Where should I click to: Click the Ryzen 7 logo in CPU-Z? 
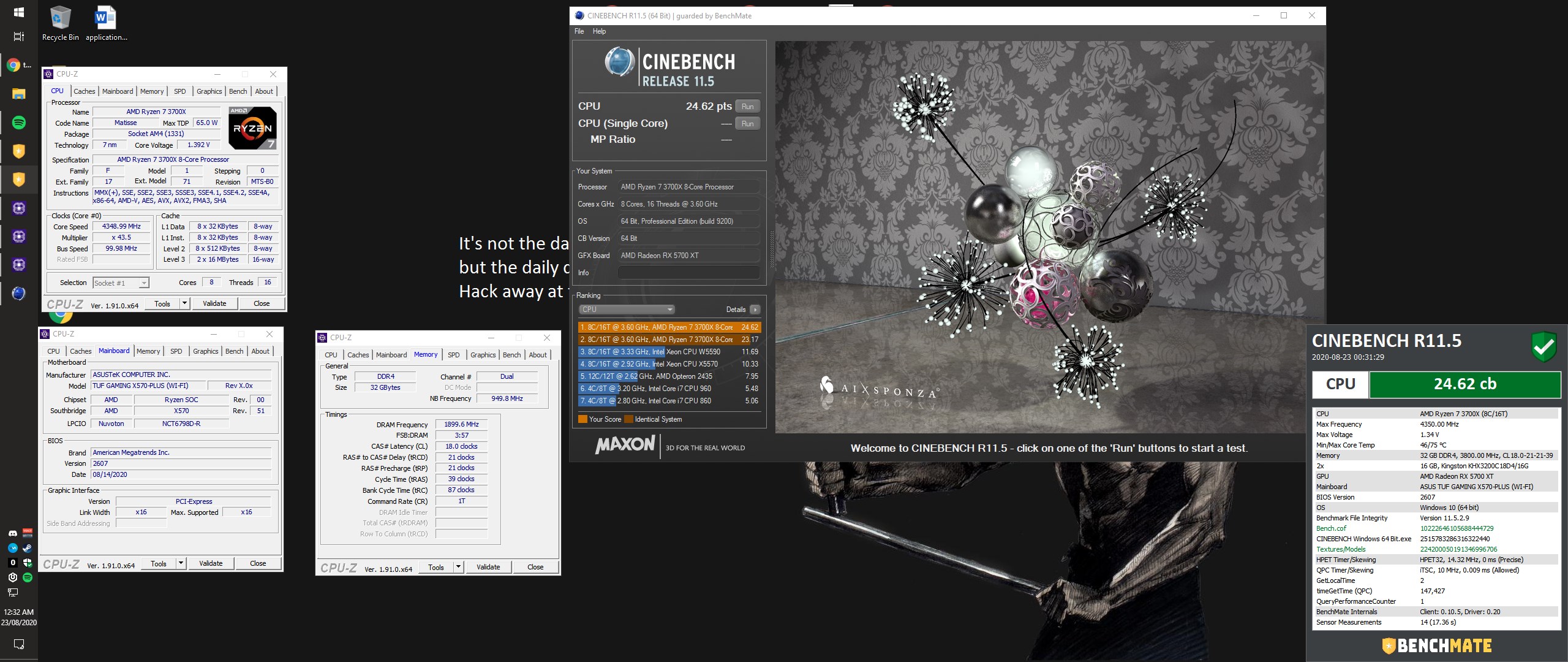[252, 128]
